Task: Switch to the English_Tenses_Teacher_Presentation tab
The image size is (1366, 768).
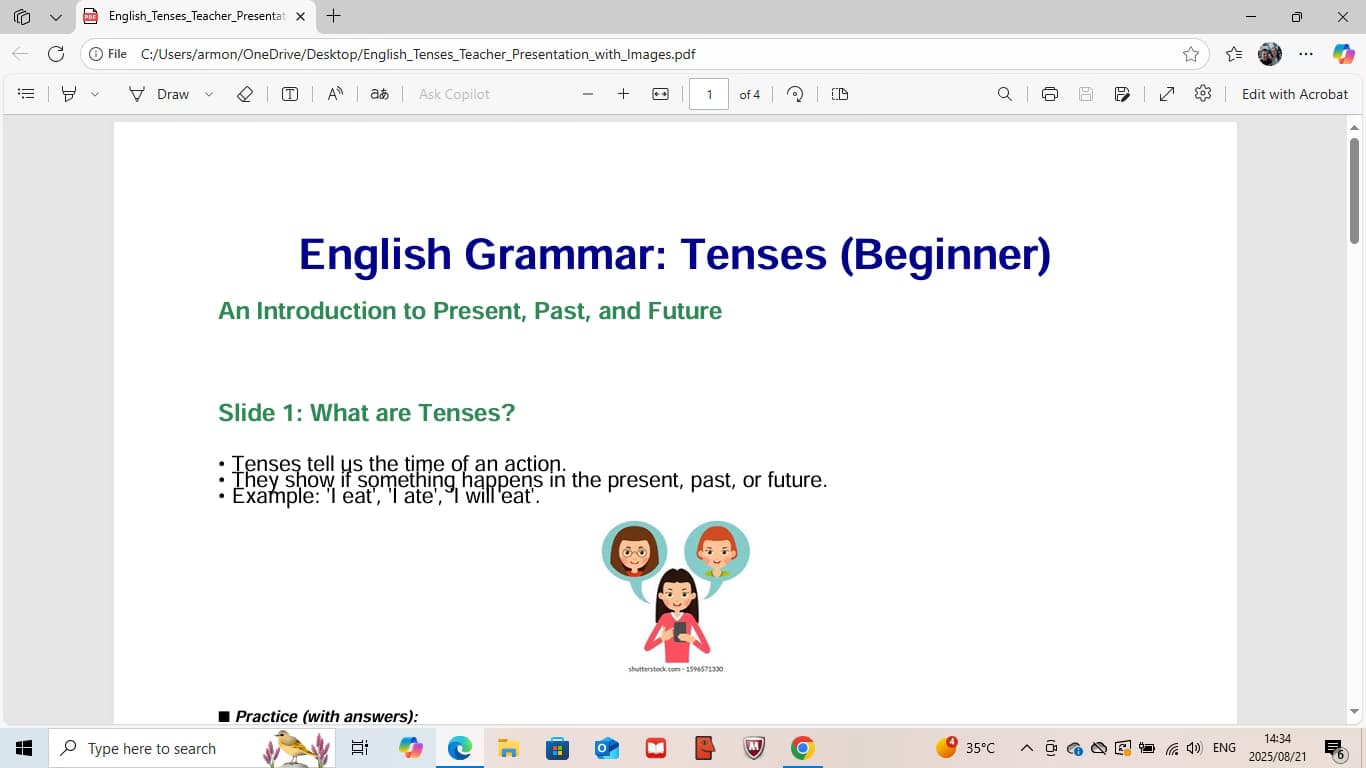Action: tap(196, 16)
